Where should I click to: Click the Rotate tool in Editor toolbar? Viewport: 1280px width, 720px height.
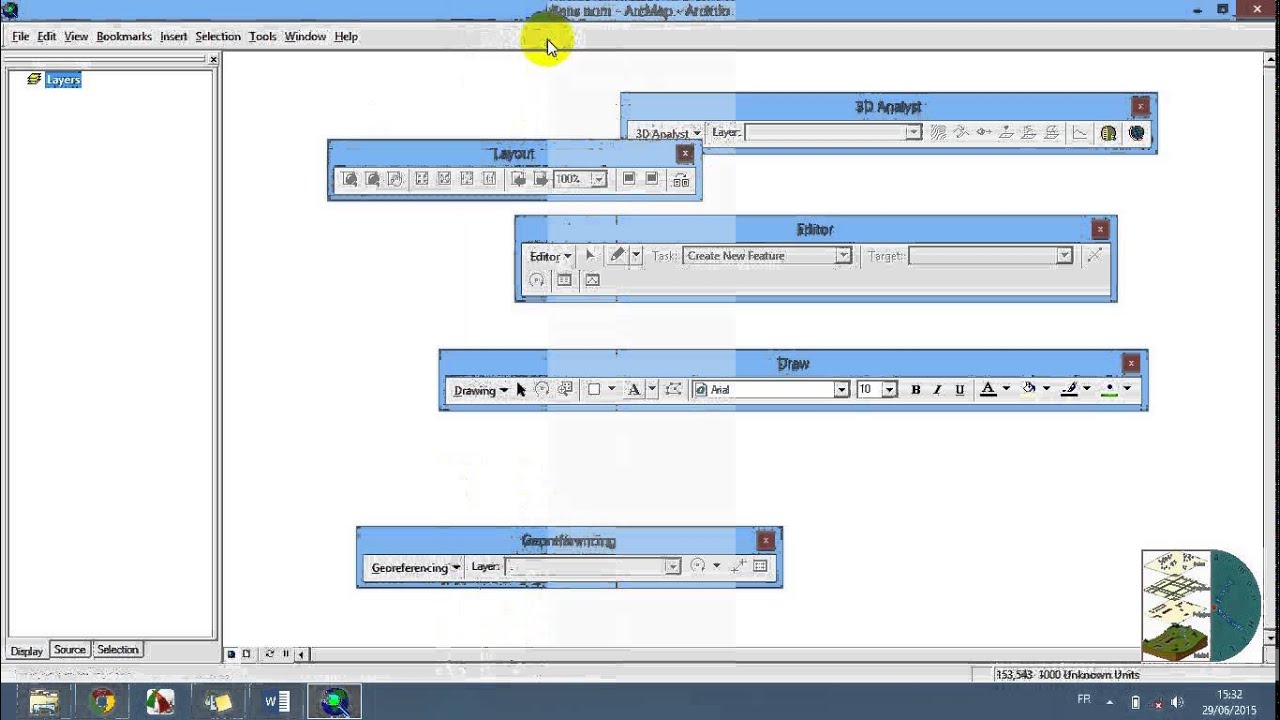537,280
